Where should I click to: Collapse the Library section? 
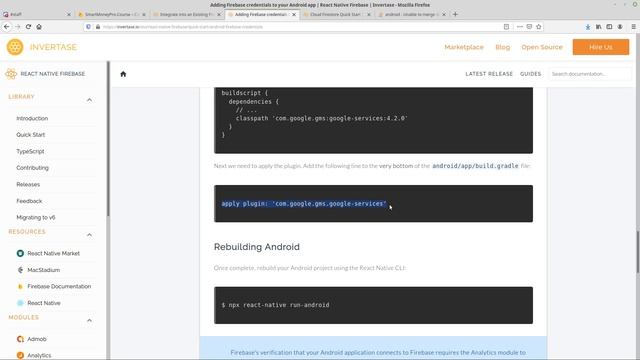(89, 100)
